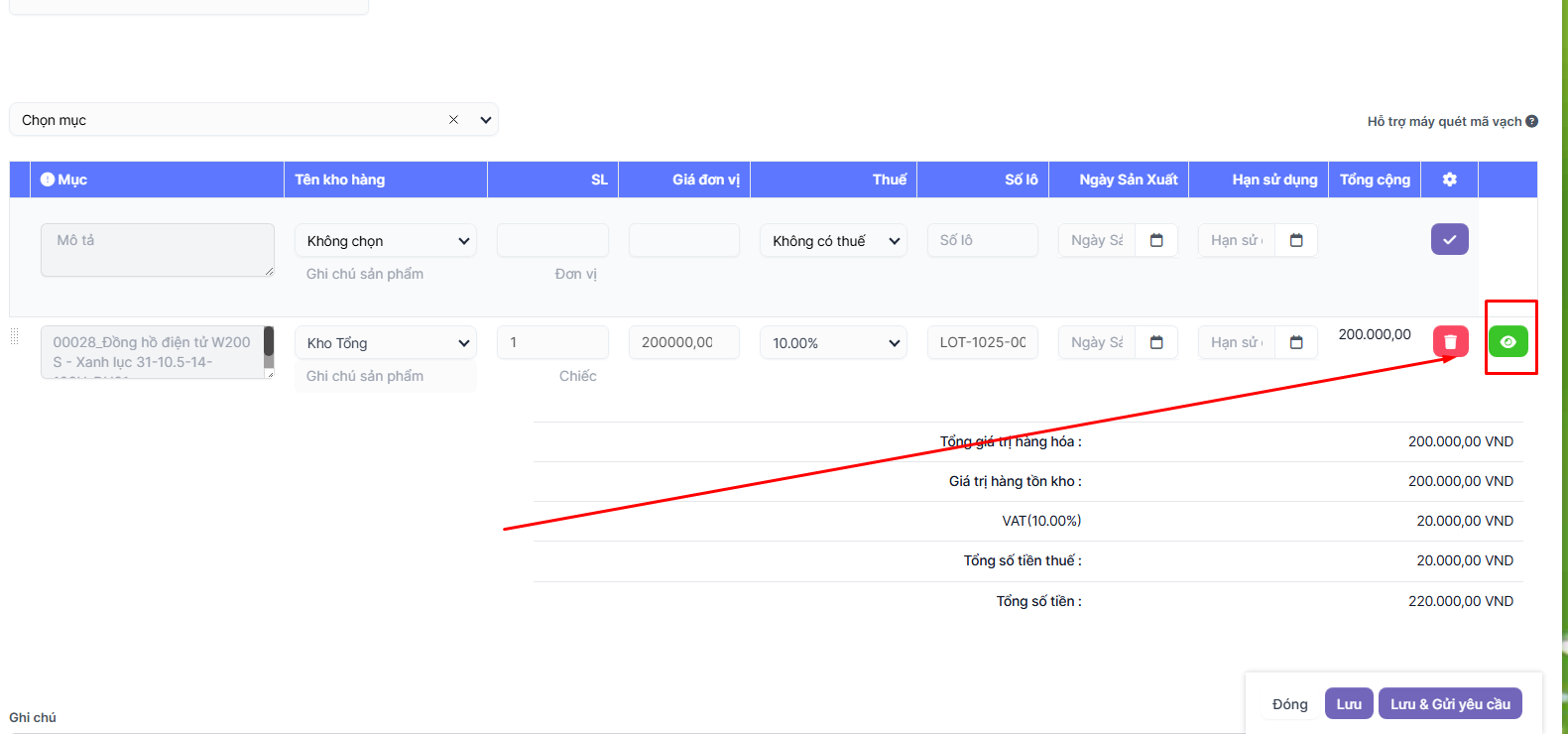Open the Không chọn warehouse dropdown
This screenshot has height=734, width=1568.
pos(386,241)
